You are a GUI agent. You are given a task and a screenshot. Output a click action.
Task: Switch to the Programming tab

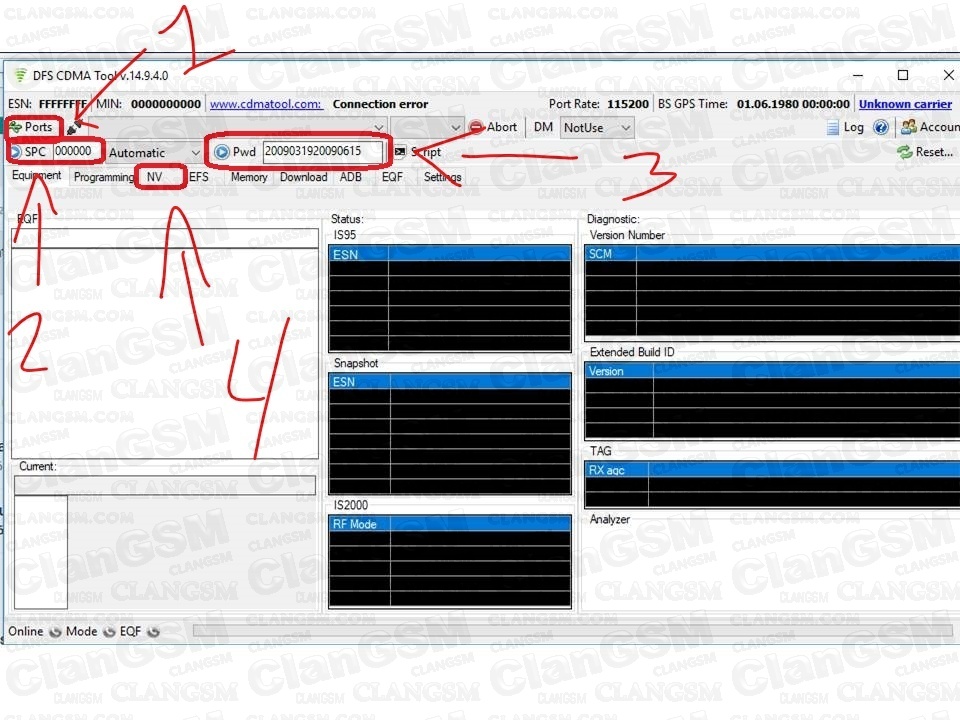point(103,177)
